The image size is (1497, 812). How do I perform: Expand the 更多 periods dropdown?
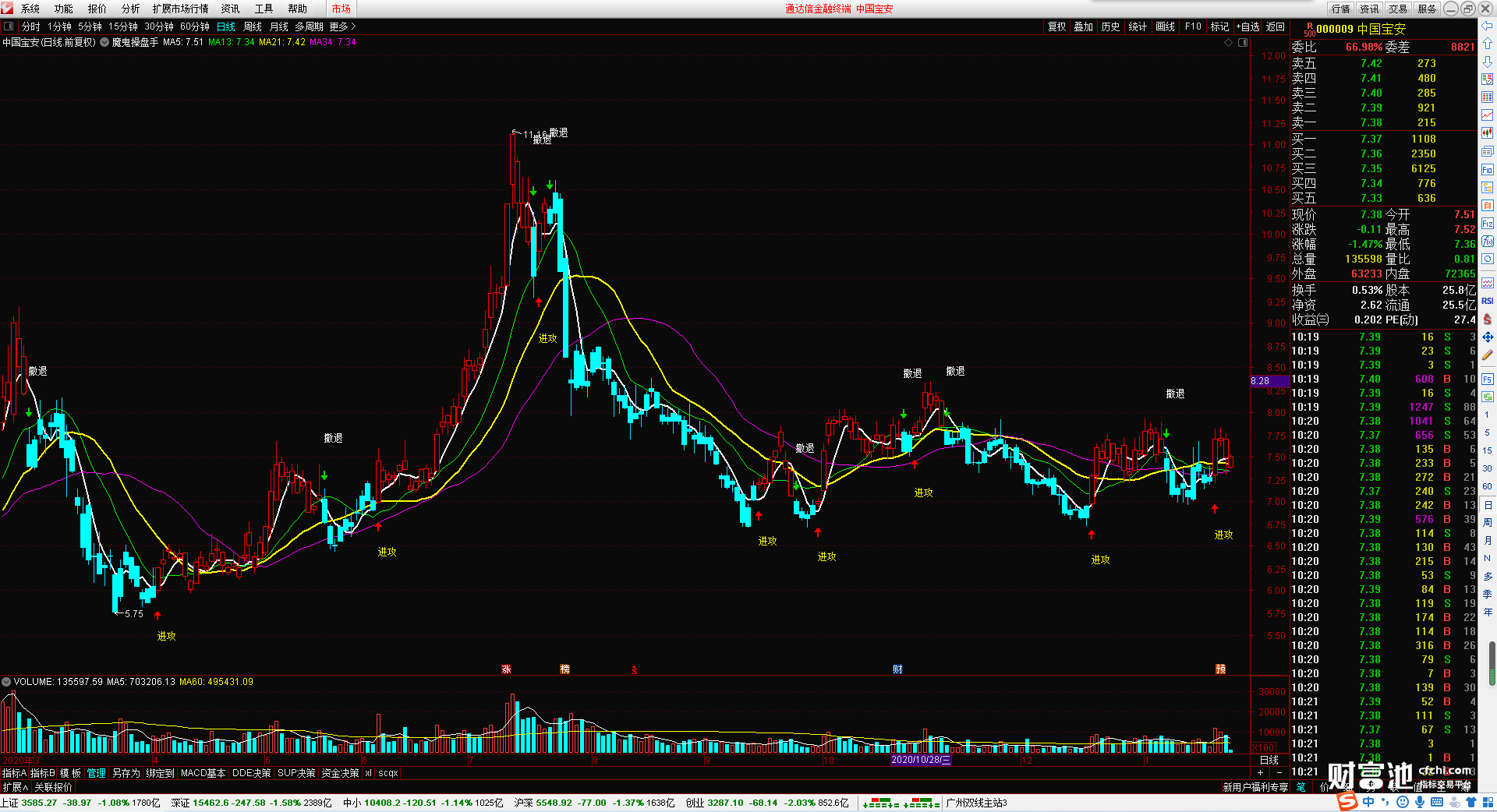pyautogui.click(x=342, y=26)
